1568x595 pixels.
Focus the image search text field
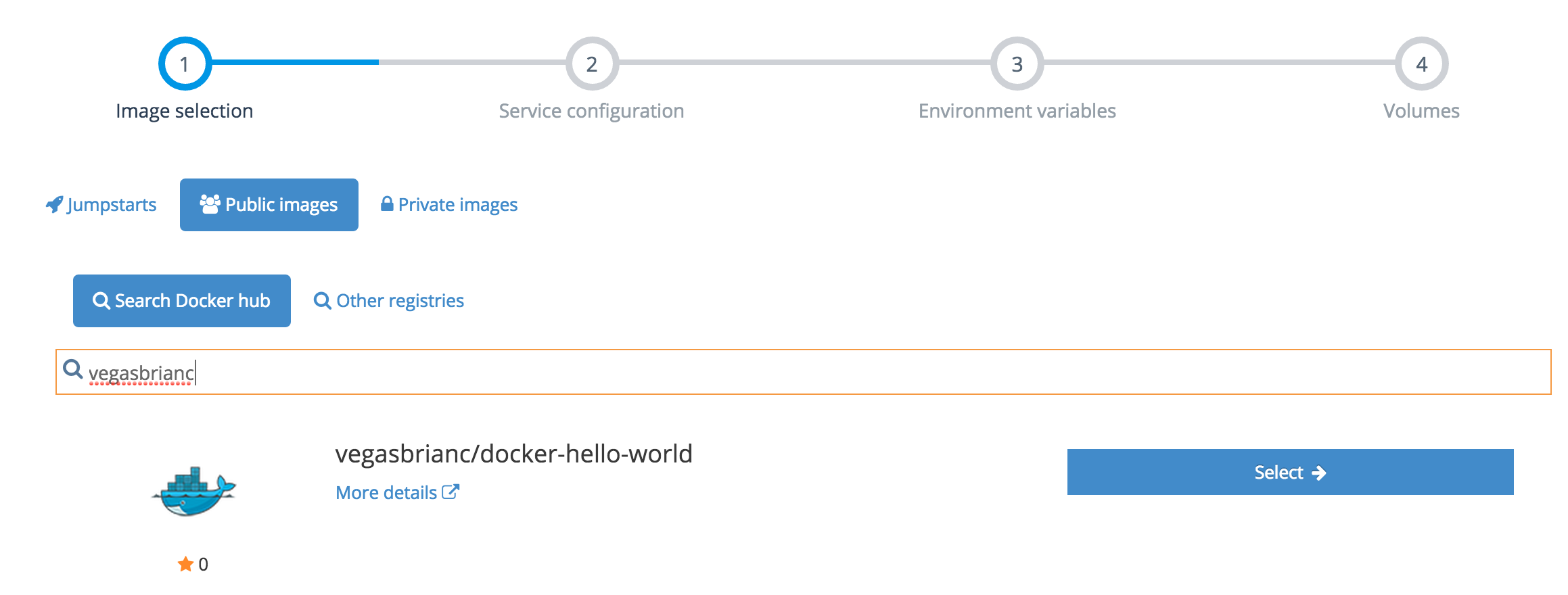click(x=812, y=373)
